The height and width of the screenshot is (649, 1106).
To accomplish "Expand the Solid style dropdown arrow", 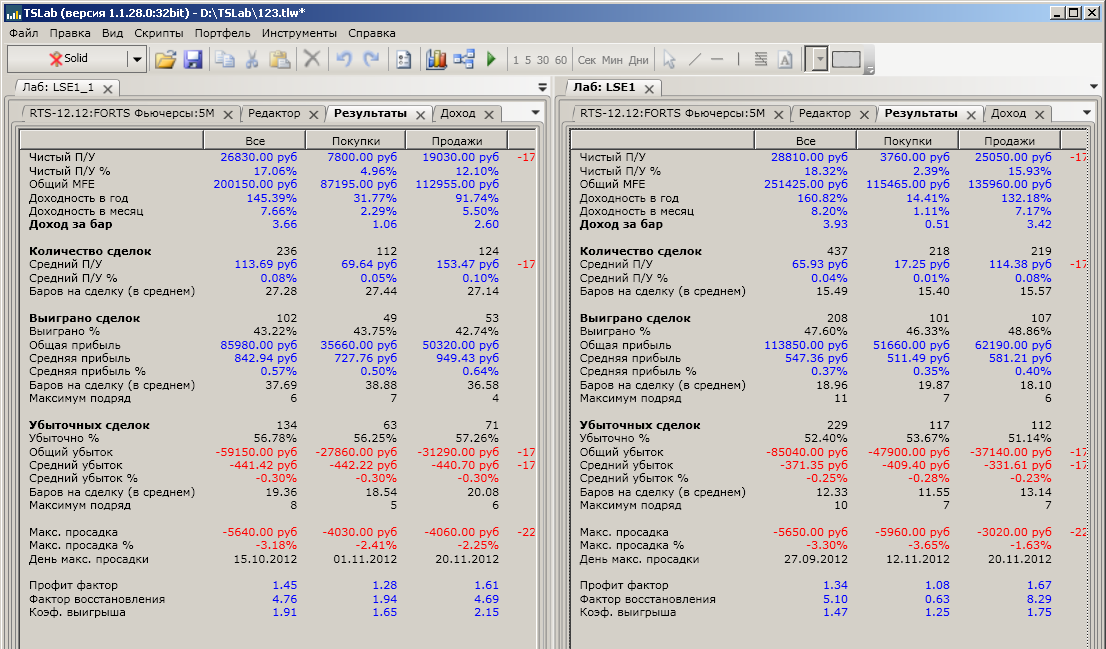I will click(x=137, y=60).
